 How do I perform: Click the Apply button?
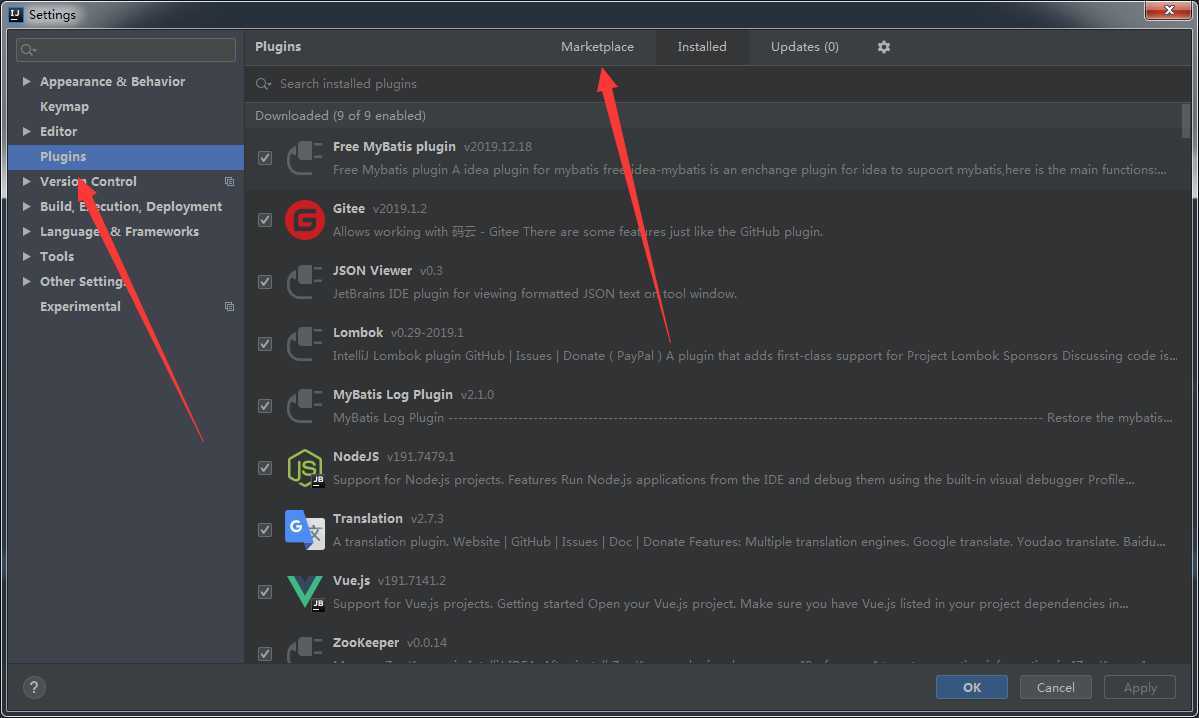[1139, 687]
